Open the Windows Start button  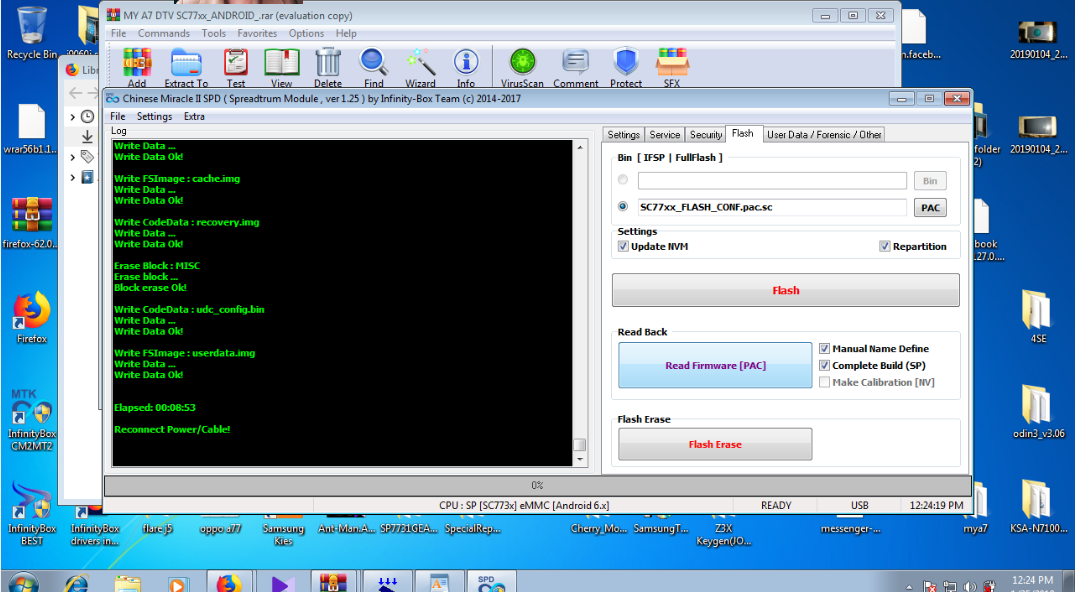click(25, 584)
